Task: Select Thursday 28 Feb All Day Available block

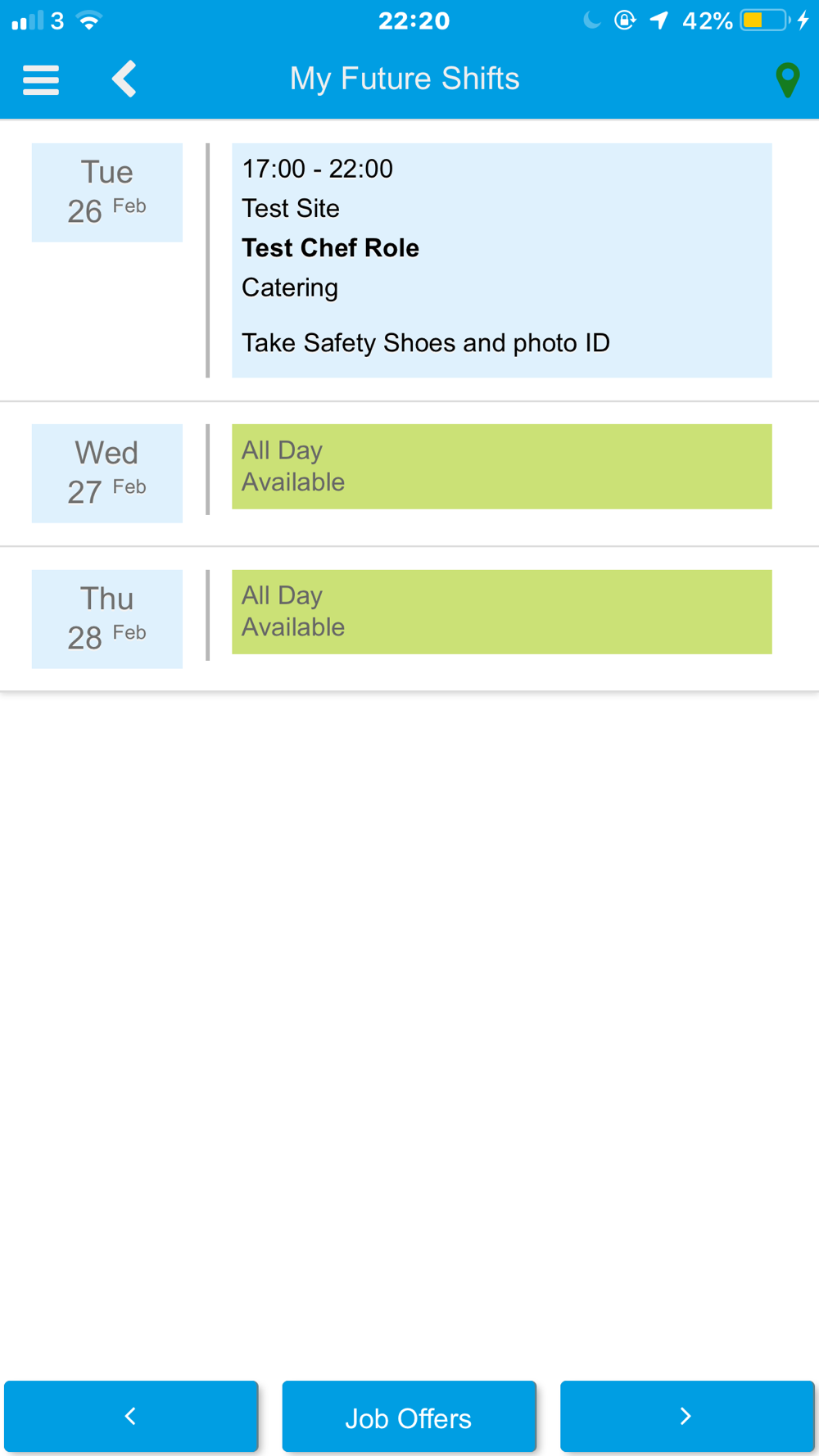Action: point(501,612)
